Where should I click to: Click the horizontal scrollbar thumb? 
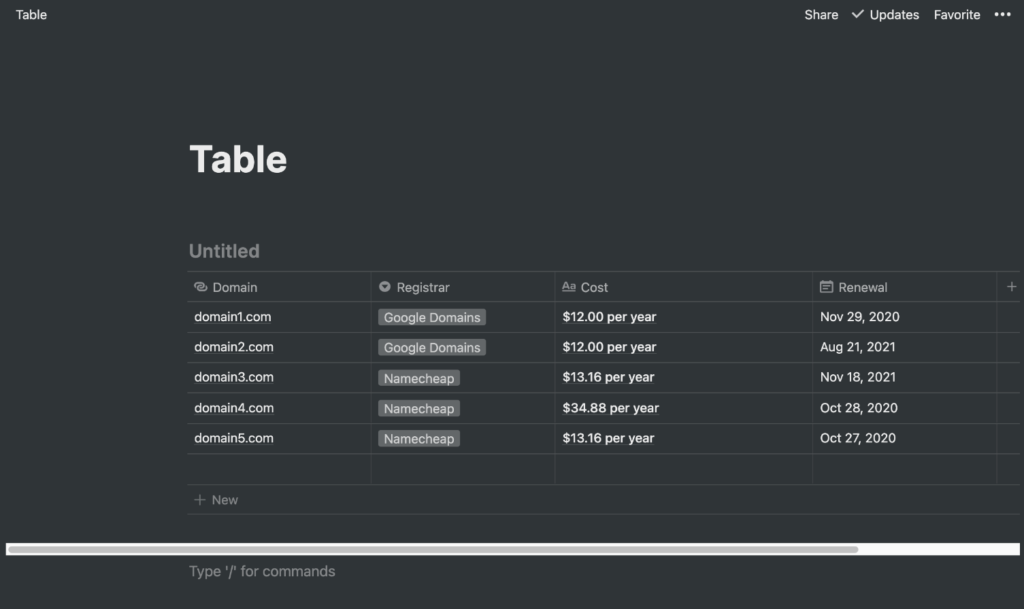click(x=432, y=549)
